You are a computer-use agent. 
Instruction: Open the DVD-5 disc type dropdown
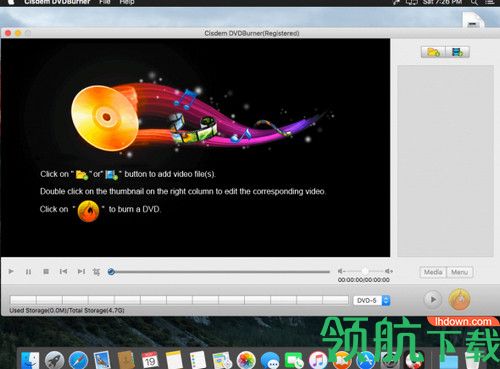pos(371,300)
